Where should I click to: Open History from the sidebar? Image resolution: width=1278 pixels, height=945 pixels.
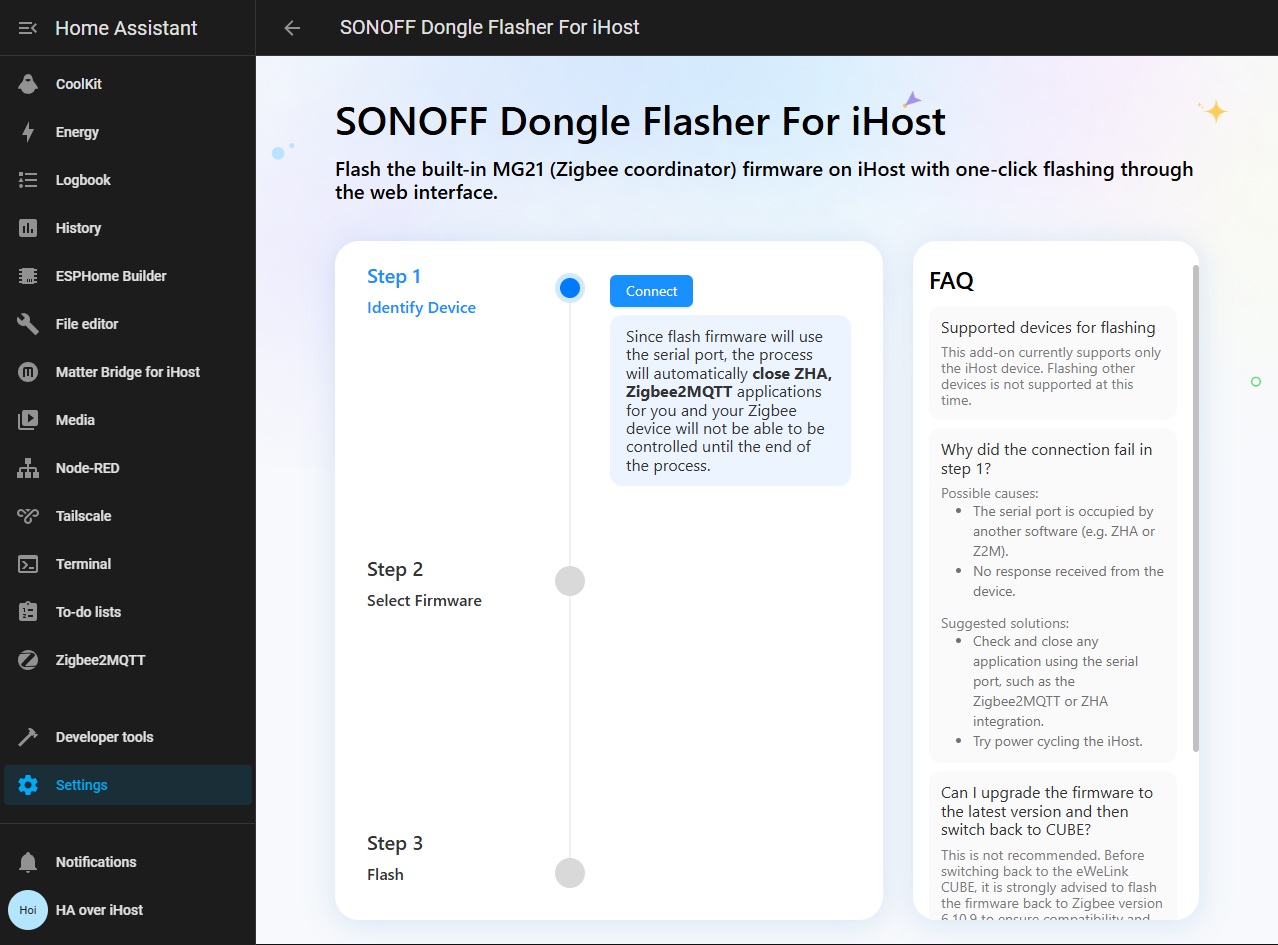(128, 228)
